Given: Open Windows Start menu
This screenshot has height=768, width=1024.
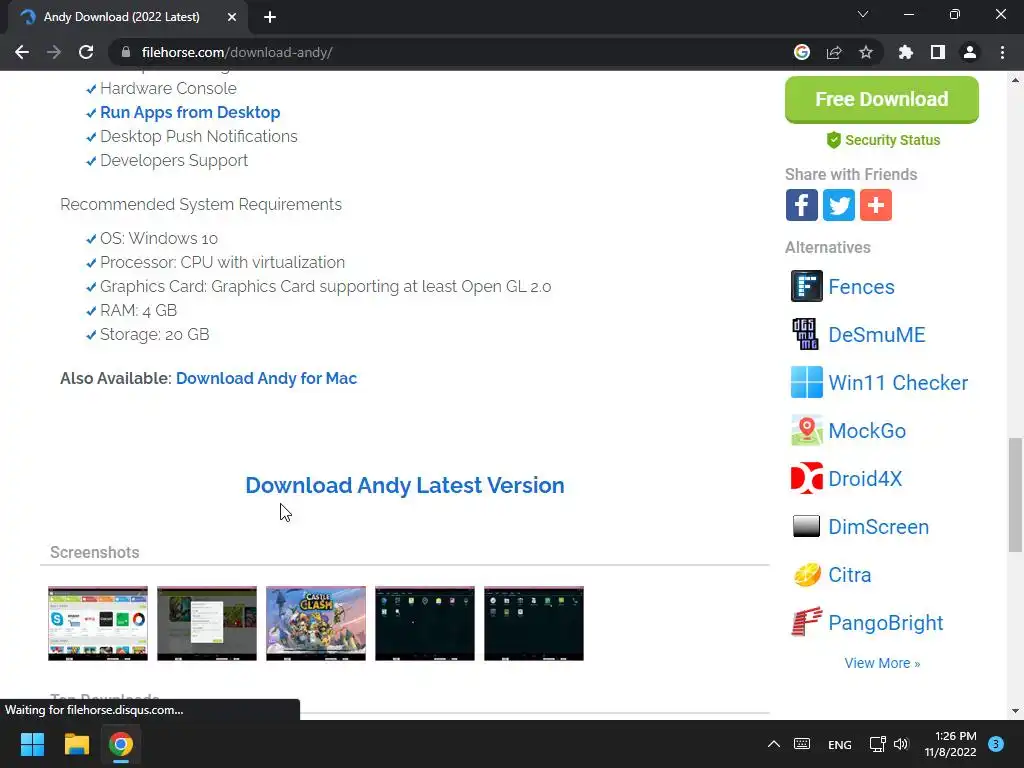Looking at the screenshot, I should coord(32,744).
